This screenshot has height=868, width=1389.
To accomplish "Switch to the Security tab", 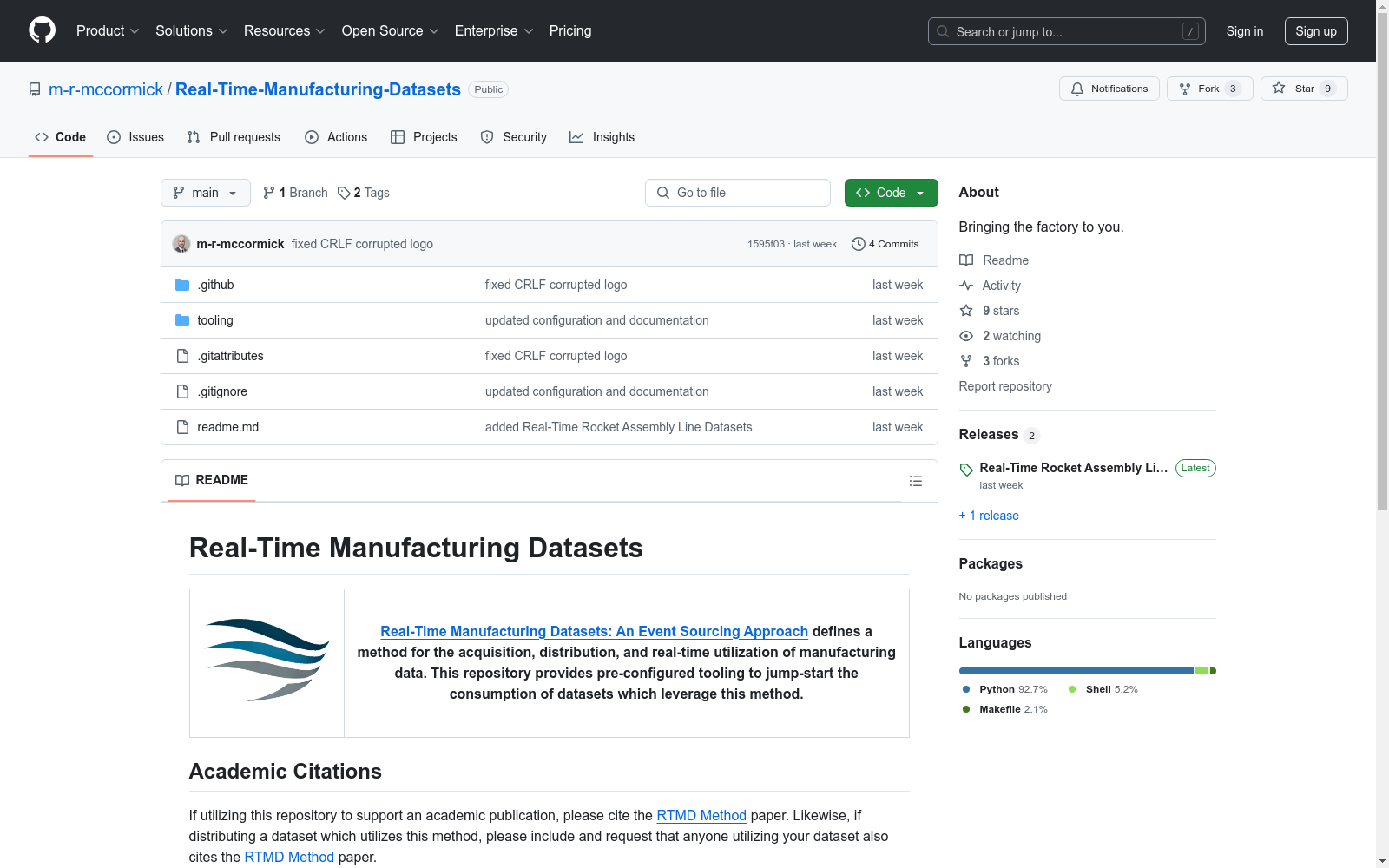I will [x=514, y=137].
